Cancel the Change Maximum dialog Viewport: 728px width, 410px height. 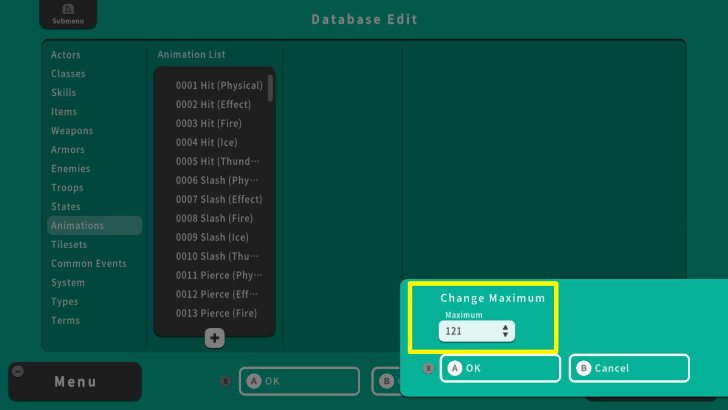[x=629, y=368]
